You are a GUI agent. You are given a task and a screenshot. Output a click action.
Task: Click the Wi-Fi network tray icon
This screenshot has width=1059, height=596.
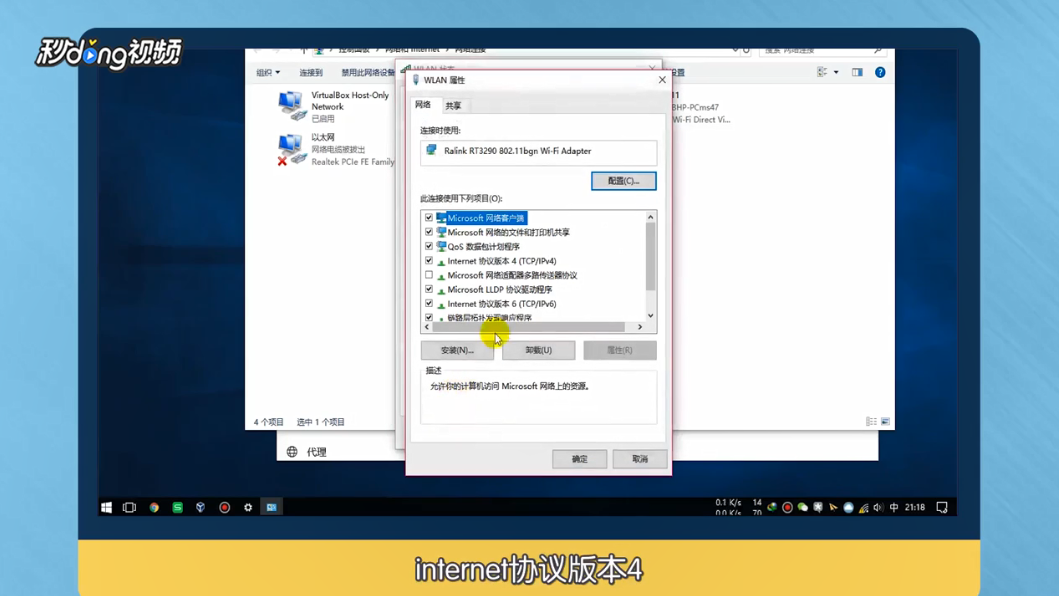pyautogui.click(x=864, y=507)
